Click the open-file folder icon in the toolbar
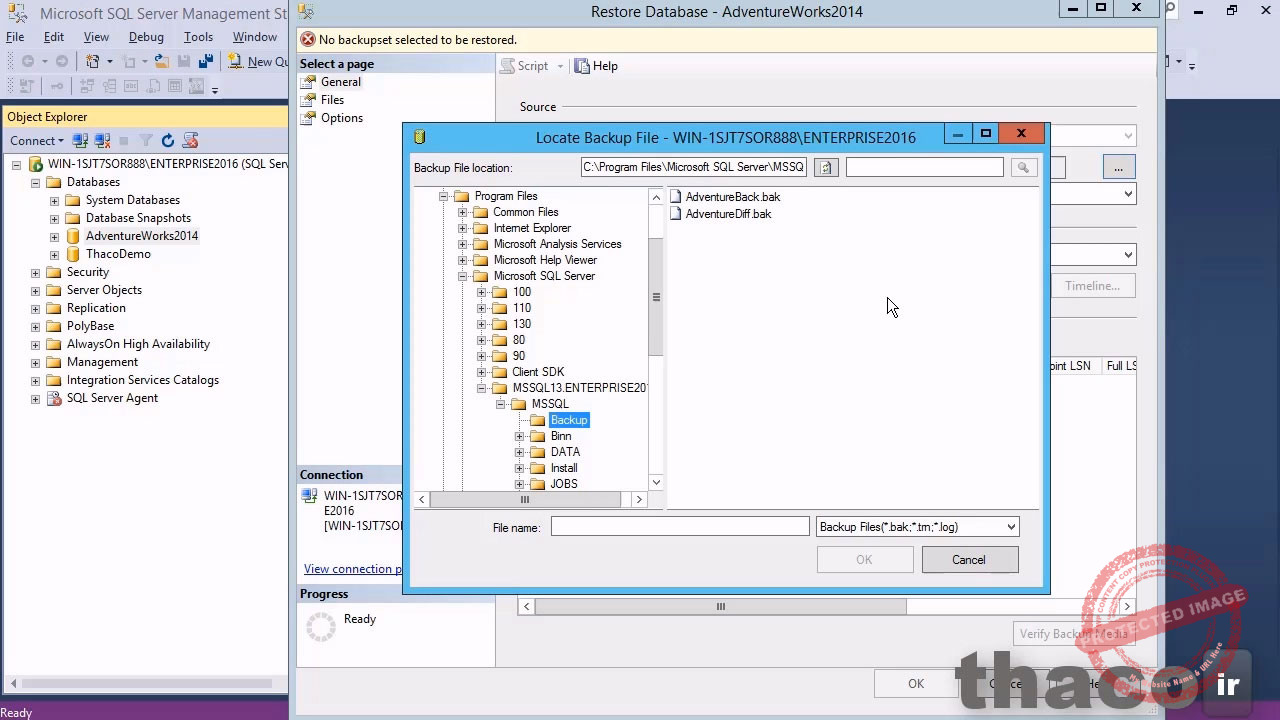 click(x=161, y=60)
